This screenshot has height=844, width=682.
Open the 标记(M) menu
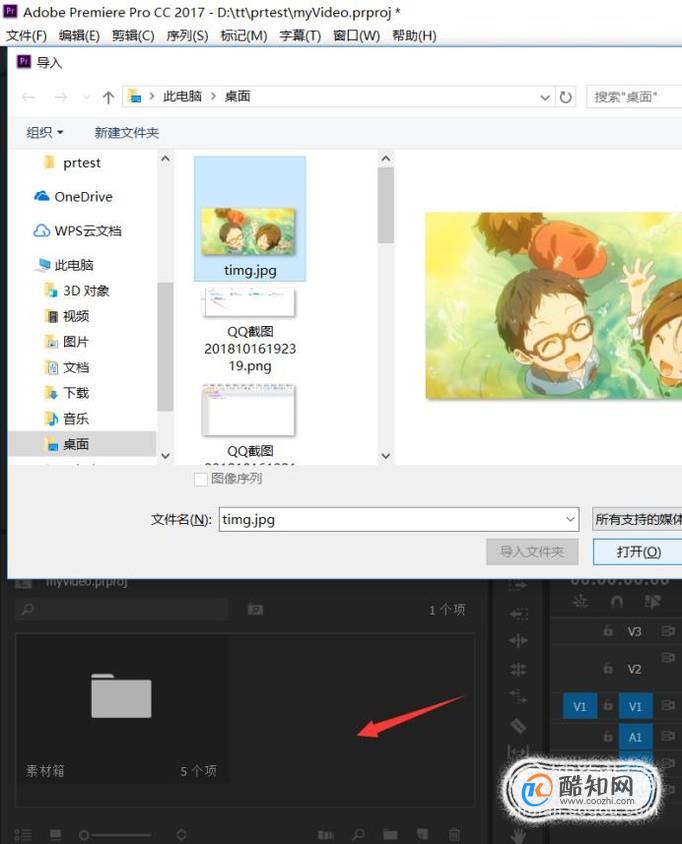(243, 36)
